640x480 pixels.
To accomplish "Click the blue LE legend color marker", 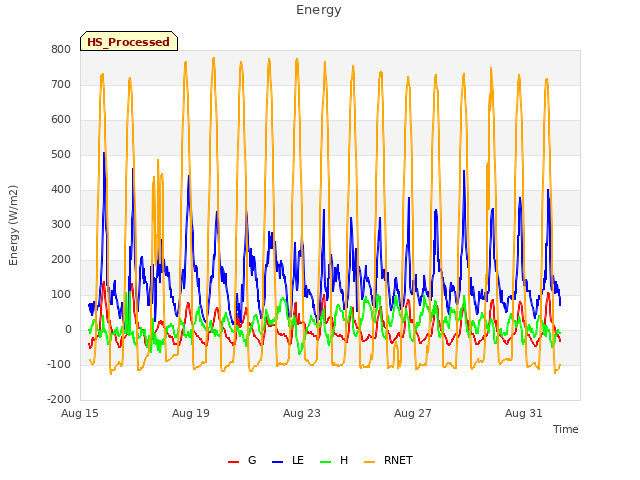I will [x=278, y=462].
